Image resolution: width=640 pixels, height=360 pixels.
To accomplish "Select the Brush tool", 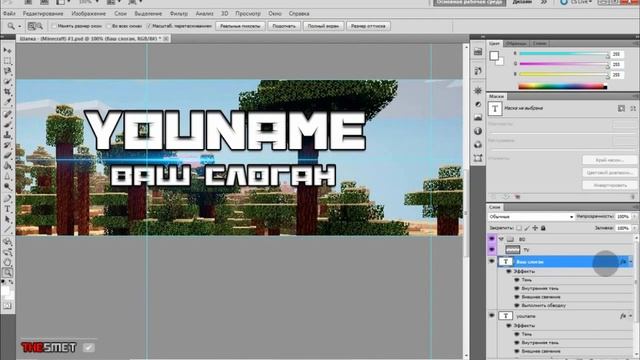I will click(7, 124).
